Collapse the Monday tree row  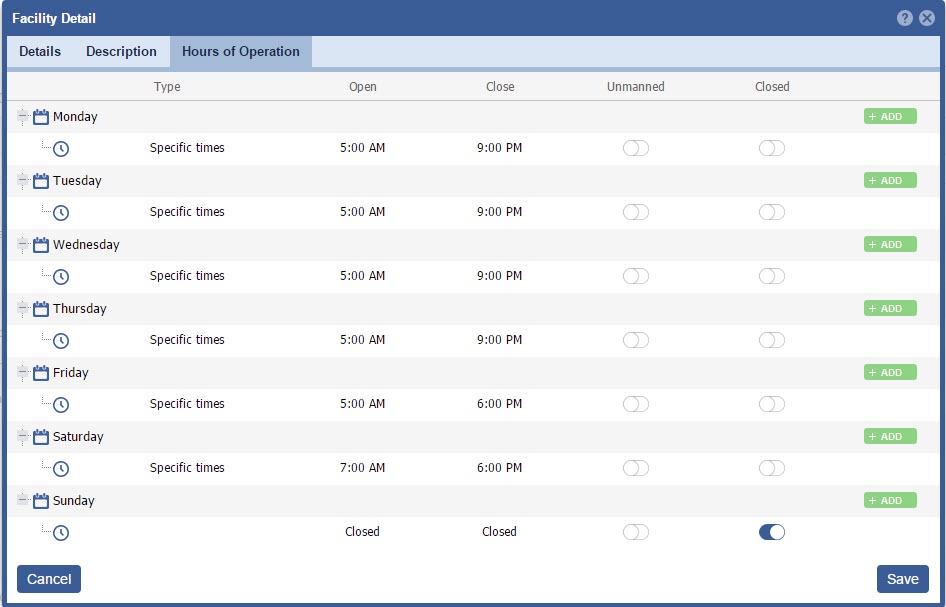23,117
